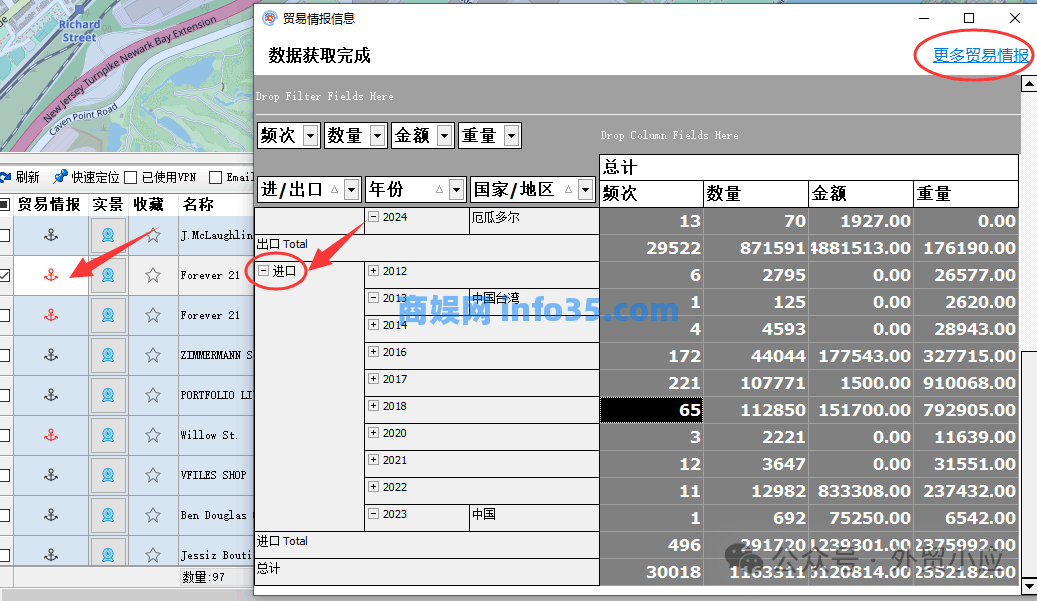Click the 厄瓜多尔 country cell
1037x601 pixels.
tap(534, 221)
